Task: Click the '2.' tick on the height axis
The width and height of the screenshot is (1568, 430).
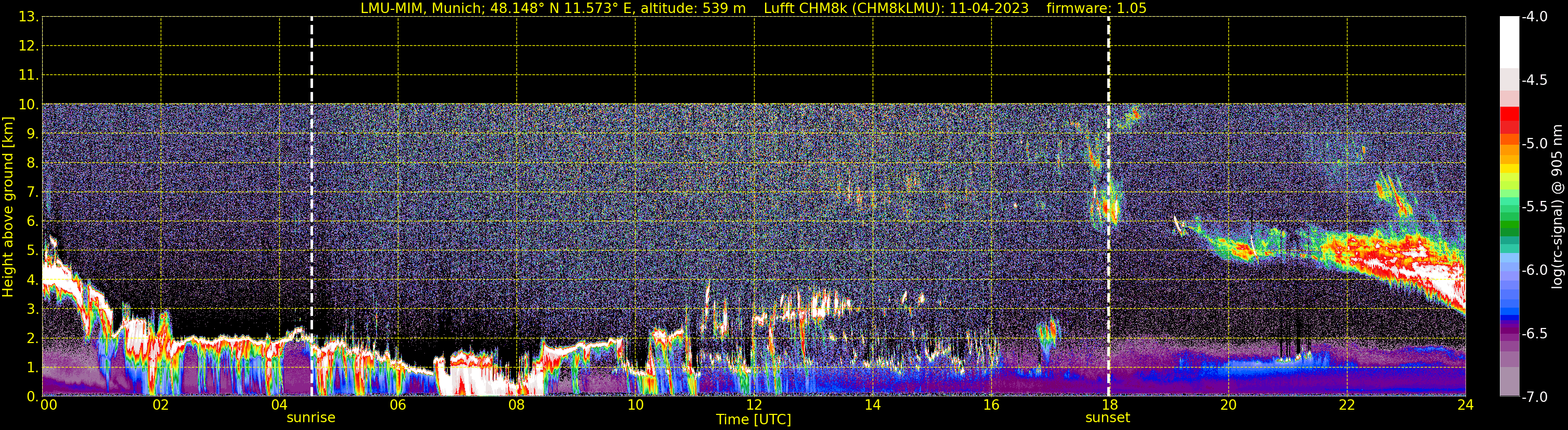Action: click(33, 339)
